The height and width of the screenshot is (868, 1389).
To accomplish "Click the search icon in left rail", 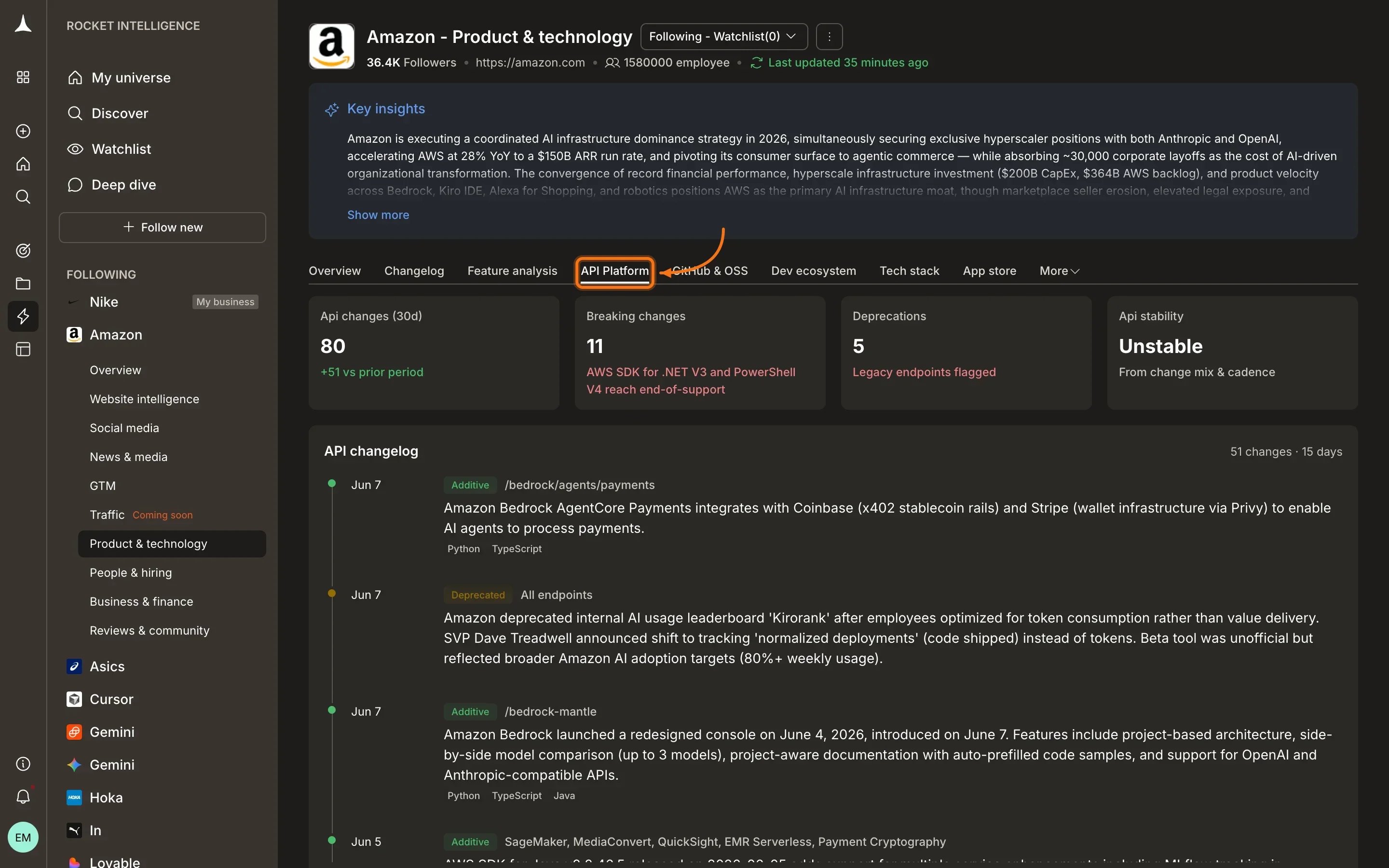I will click(23, 197).
